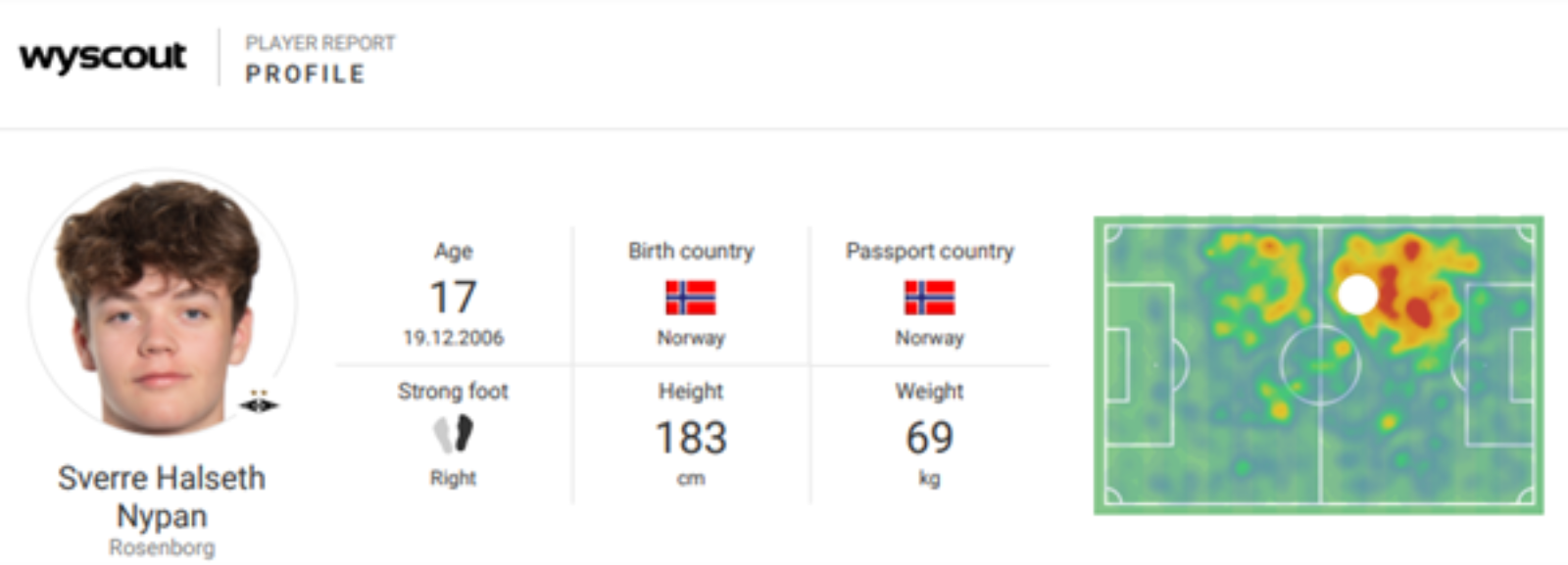Click the player name Sverre Halseth Nypan
The height and width of the screenshot is (565, 1568).
162,496
